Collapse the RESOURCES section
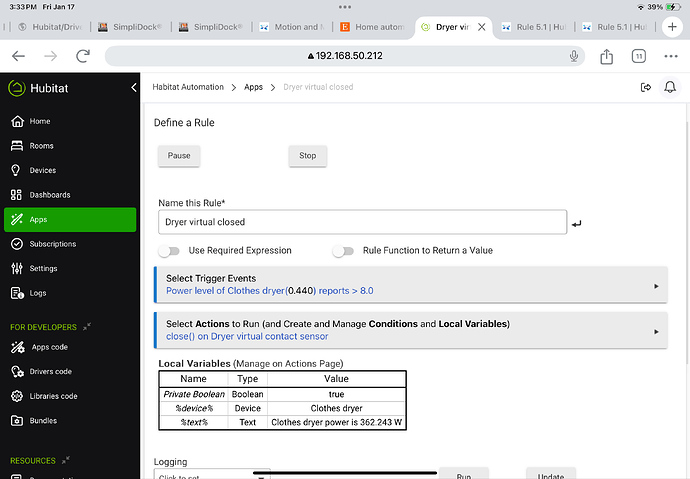Viewport: 690px width, 479px height. pyautogui.click(x=66, y=460)
